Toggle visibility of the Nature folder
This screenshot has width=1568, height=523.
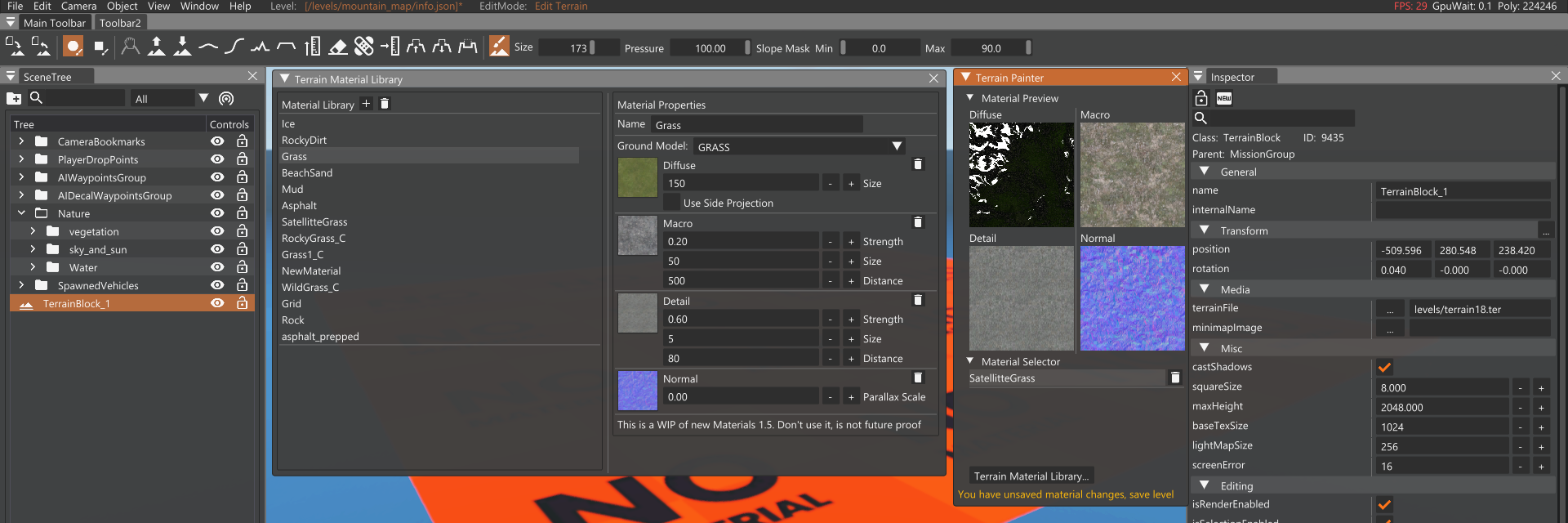point(217,213)
